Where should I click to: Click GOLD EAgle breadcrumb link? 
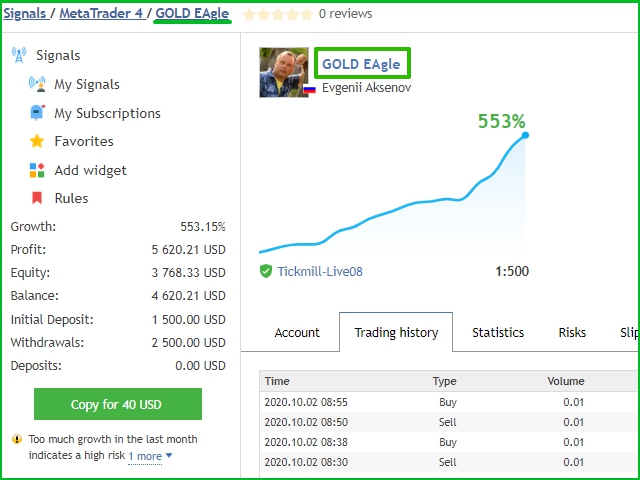(192, 14)
